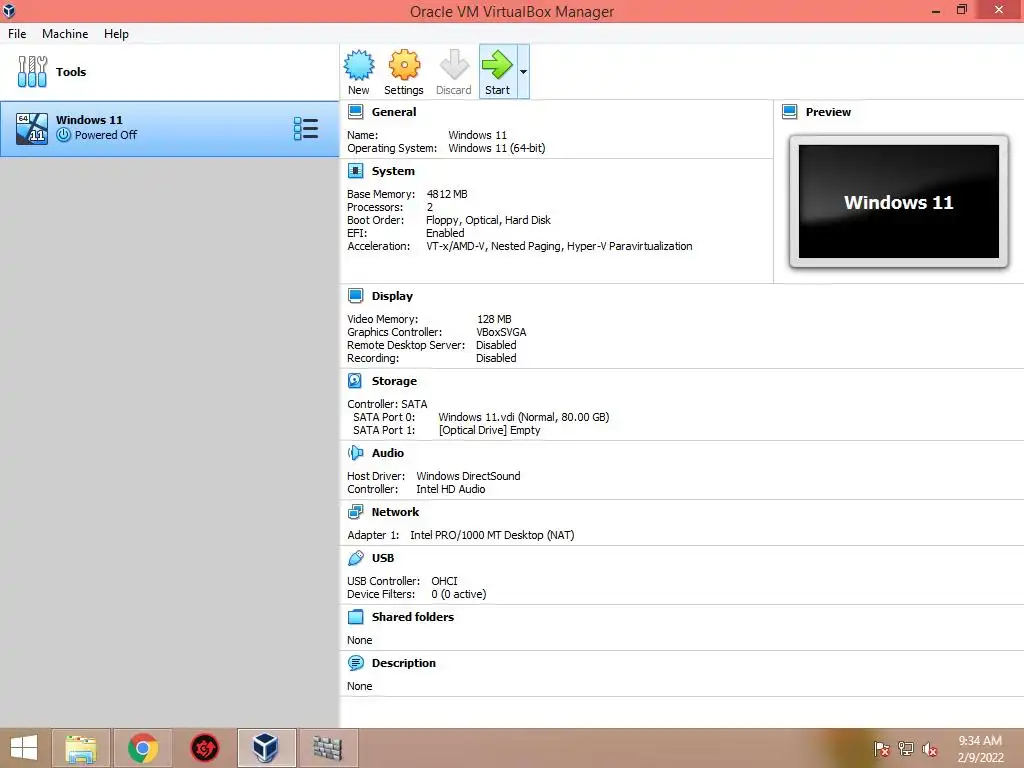The image size is (1024, 768).
Task: Click the USB section icon
Action: pos(356,558)
